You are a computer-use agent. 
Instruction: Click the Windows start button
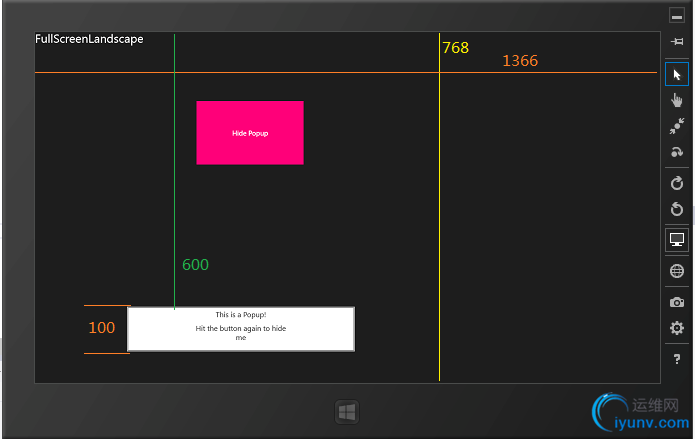click(347, 412)
